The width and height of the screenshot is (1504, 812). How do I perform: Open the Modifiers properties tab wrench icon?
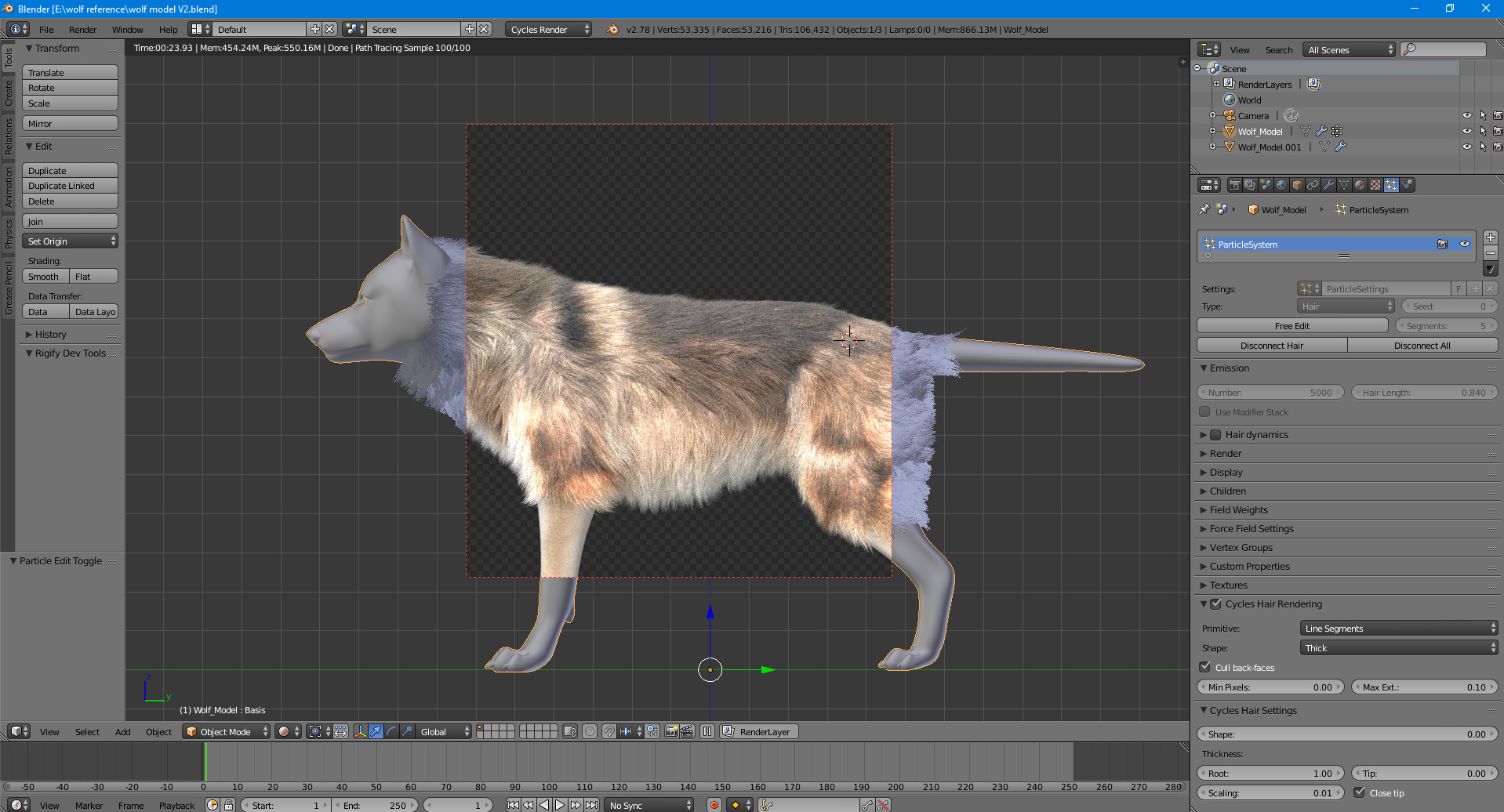[1328, 185]
